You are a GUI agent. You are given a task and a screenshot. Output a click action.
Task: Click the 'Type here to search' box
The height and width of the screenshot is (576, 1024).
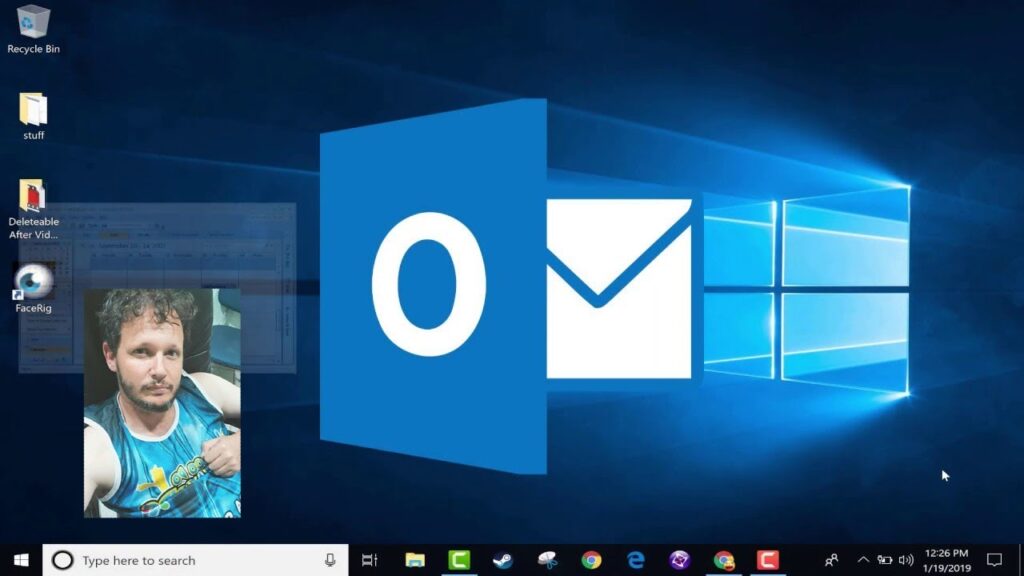tap(195, 560)
